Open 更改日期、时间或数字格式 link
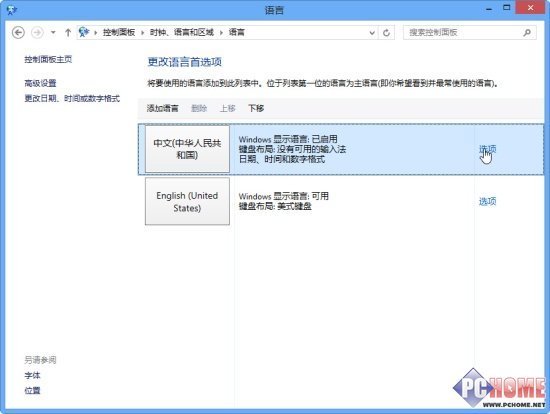The image size is (550, 414). (72, 98)
